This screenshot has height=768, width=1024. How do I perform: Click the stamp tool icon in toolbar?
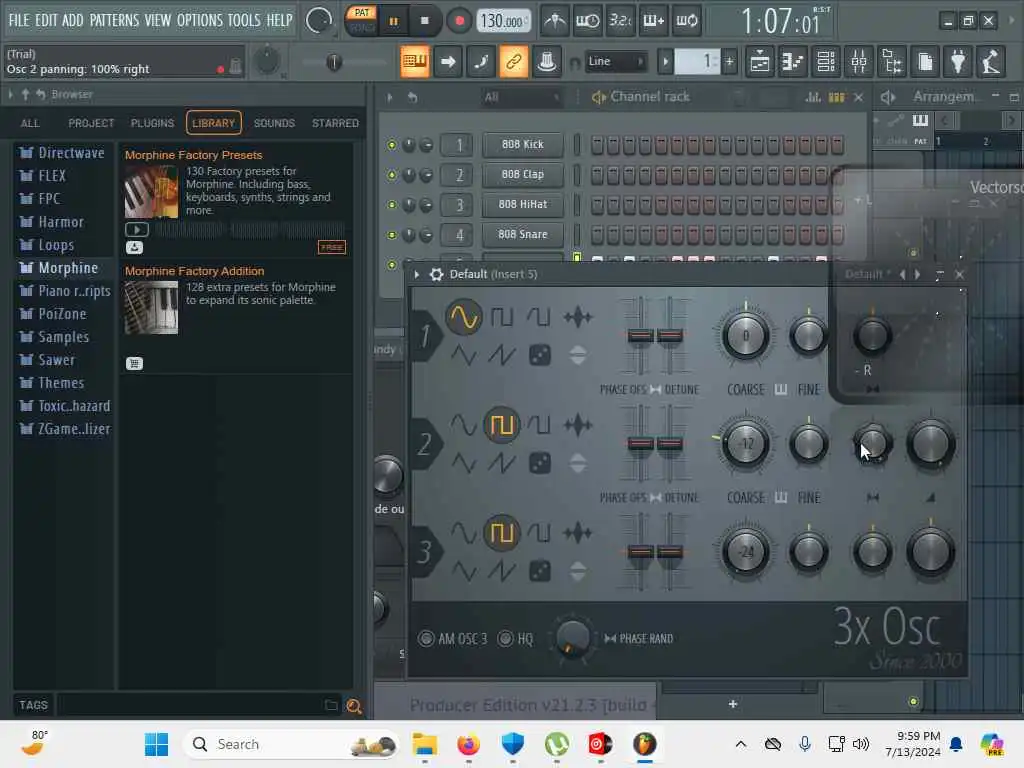tap(547, 61)
